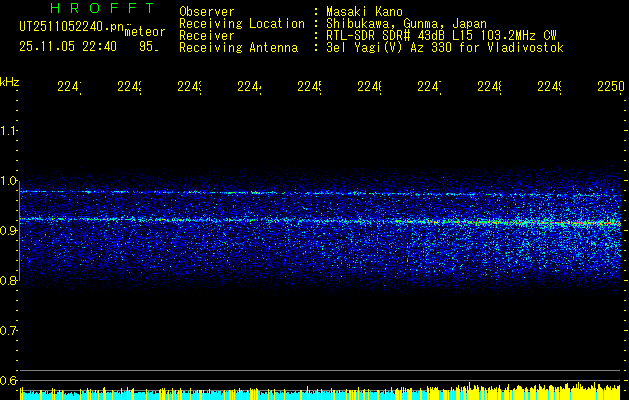Select the 3el Yagi(V) Az 330 antenna text
Screen dimensions: 629x400
[x=445, y=48]
